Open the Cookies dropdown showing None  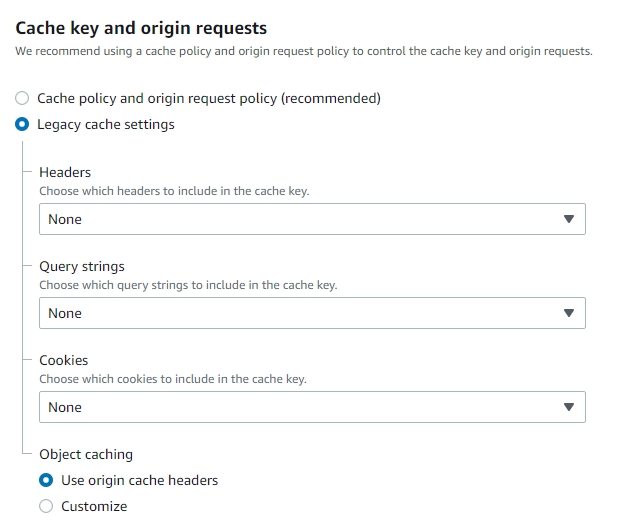pyautogui.click(x=312, y=407)
